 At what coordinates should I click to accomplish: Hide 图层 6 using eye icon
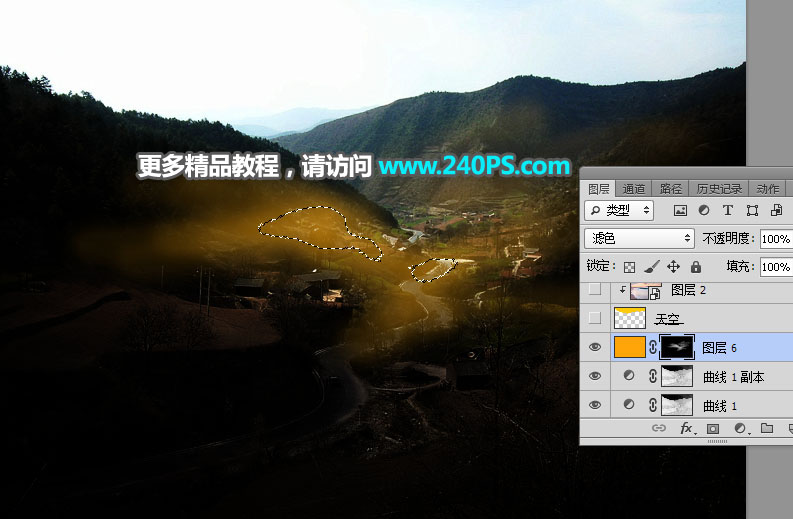pos(595,347)
